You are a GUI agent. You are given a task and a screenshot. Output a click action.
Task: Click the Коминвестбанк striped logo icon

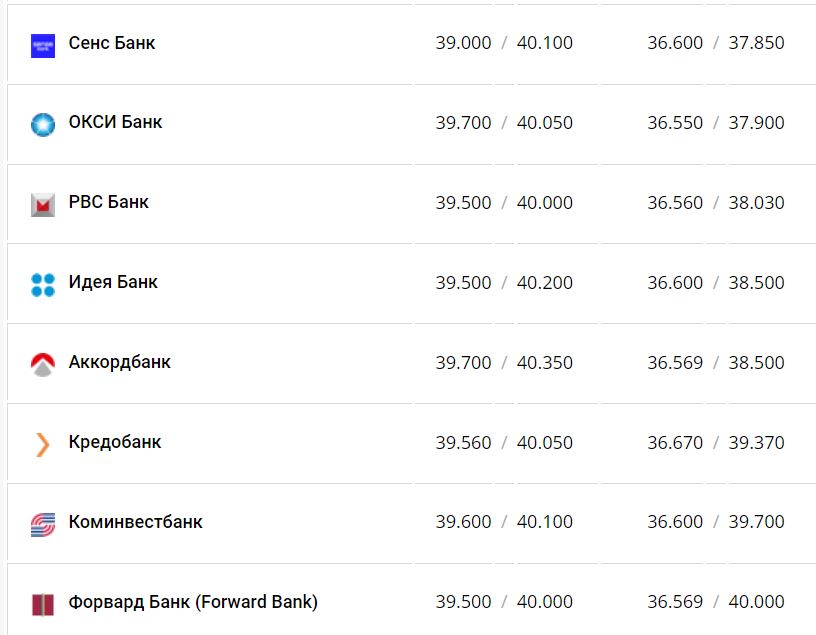tap(43, 524)
